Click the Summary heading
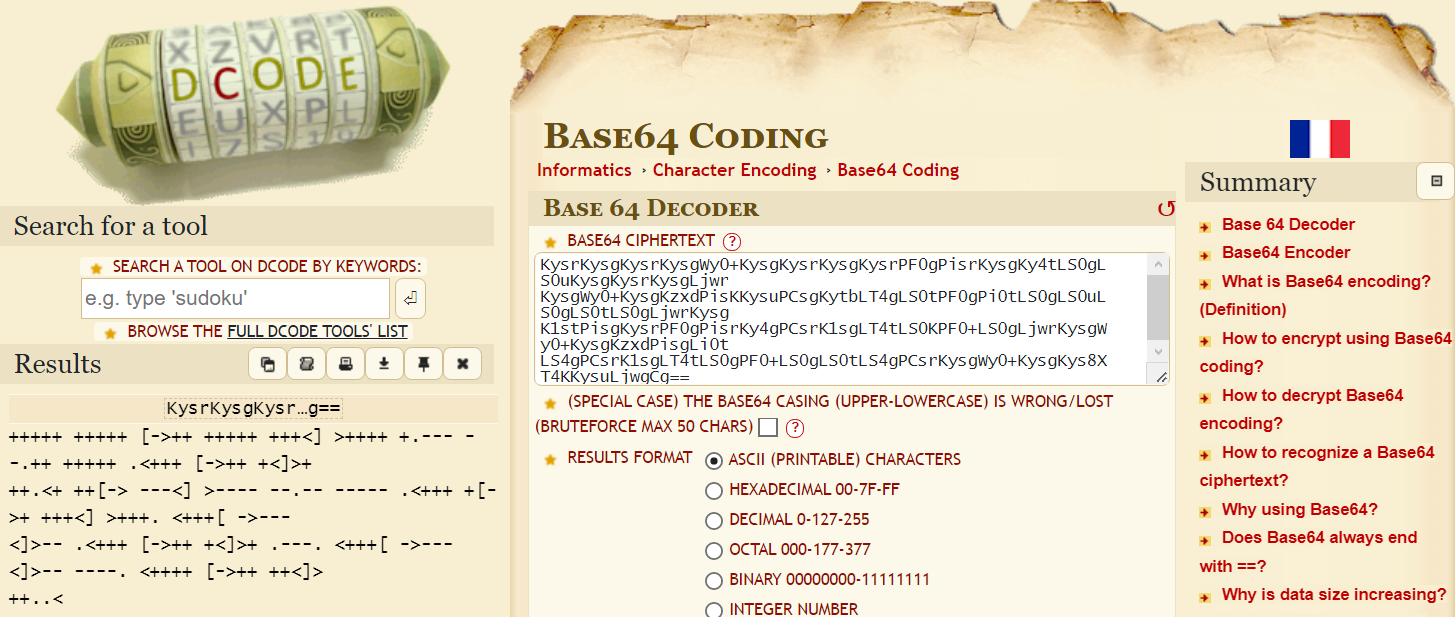1455x617 pixels. click(x=1258, y=182)
